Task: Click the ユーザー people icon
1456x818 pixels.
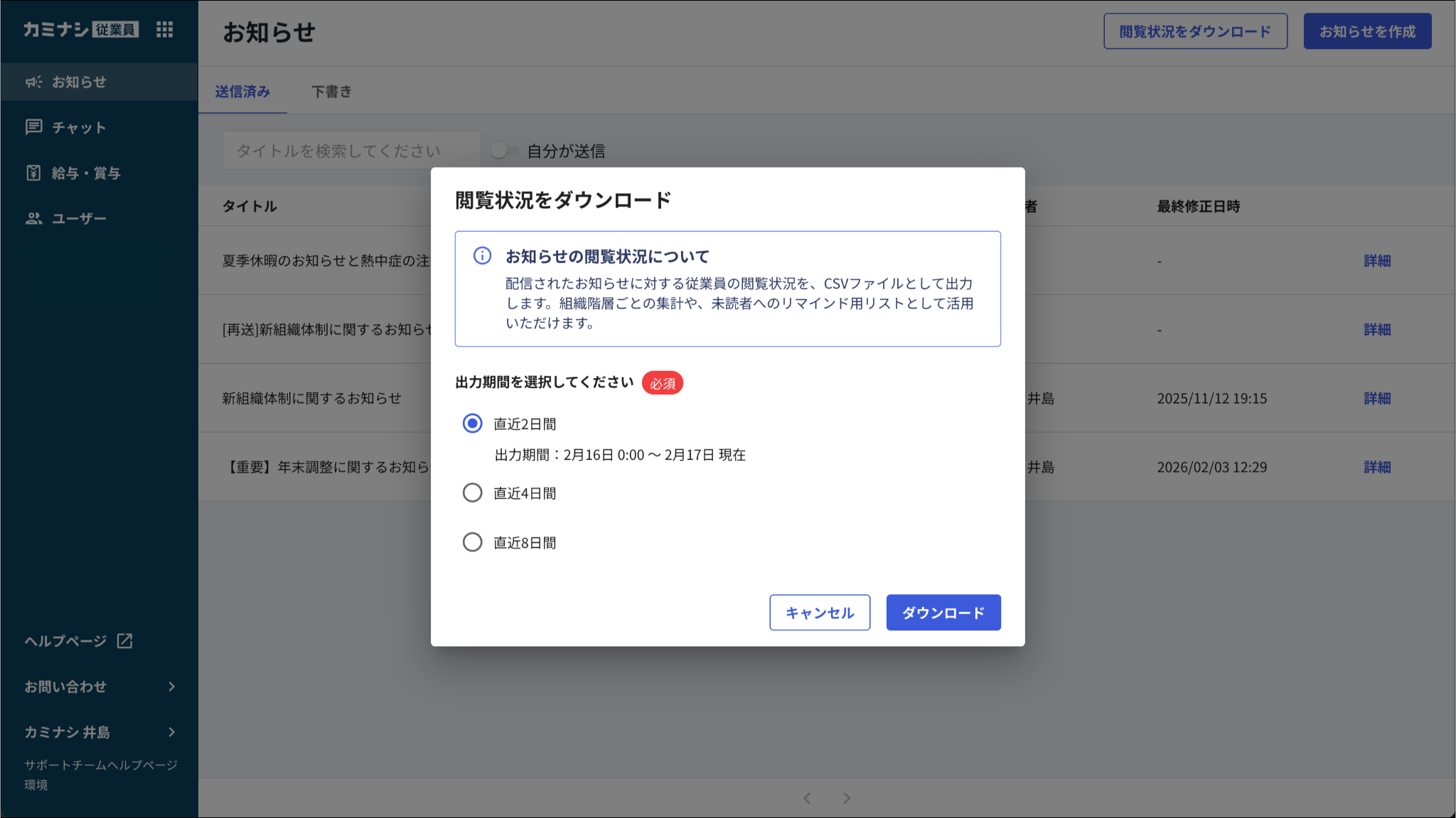Action: [x=33, y=218]
